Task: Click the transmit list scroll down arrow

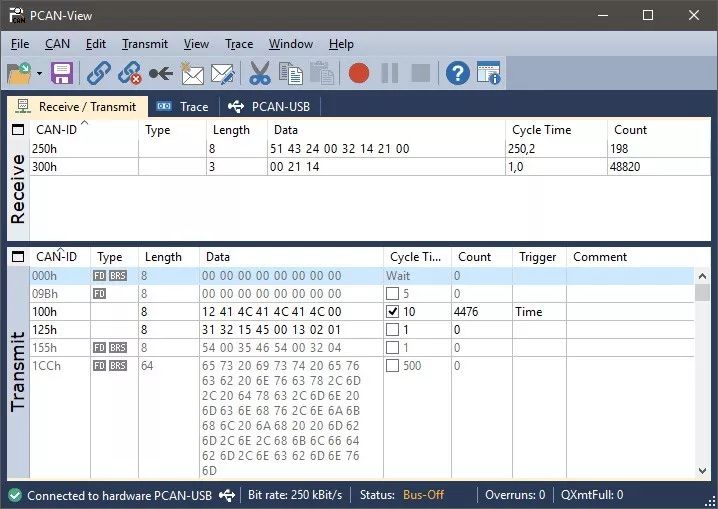Action: (702, 471)
